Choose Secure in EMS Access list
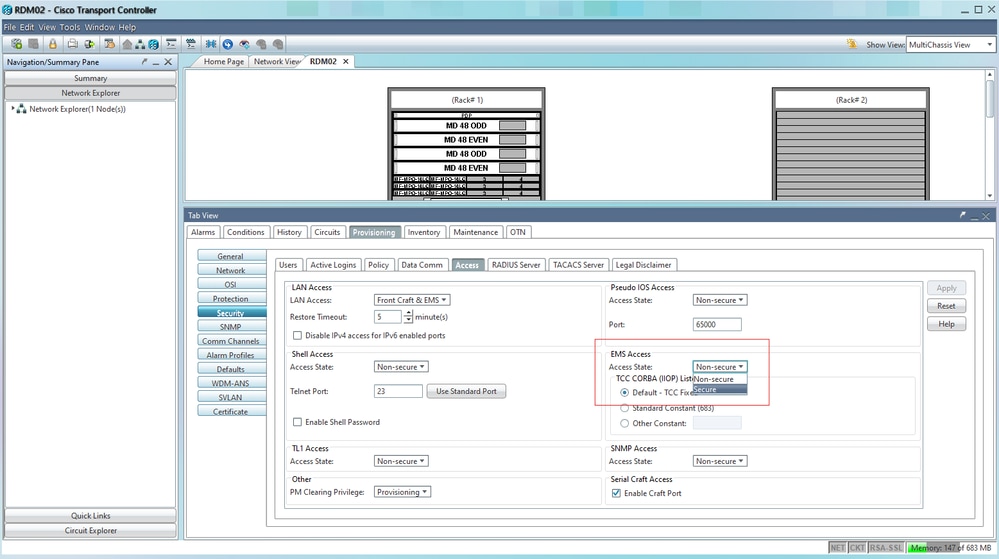 pyautogui.click(x=719, y=389)
